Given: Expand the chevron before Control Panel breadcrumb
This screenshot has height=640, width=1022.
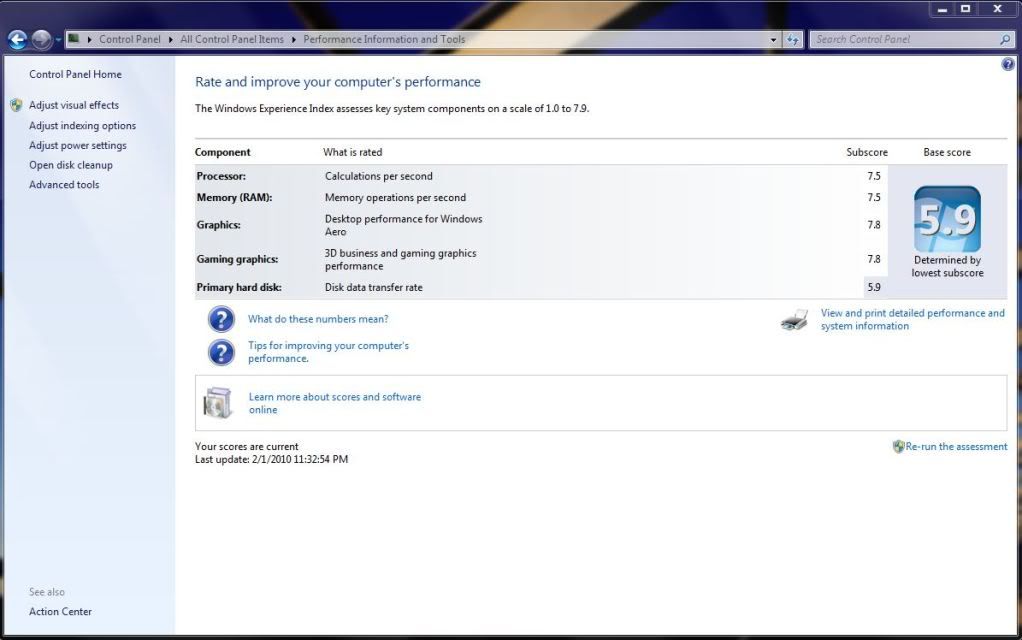Looking at the screenshot, I should 89,40.
